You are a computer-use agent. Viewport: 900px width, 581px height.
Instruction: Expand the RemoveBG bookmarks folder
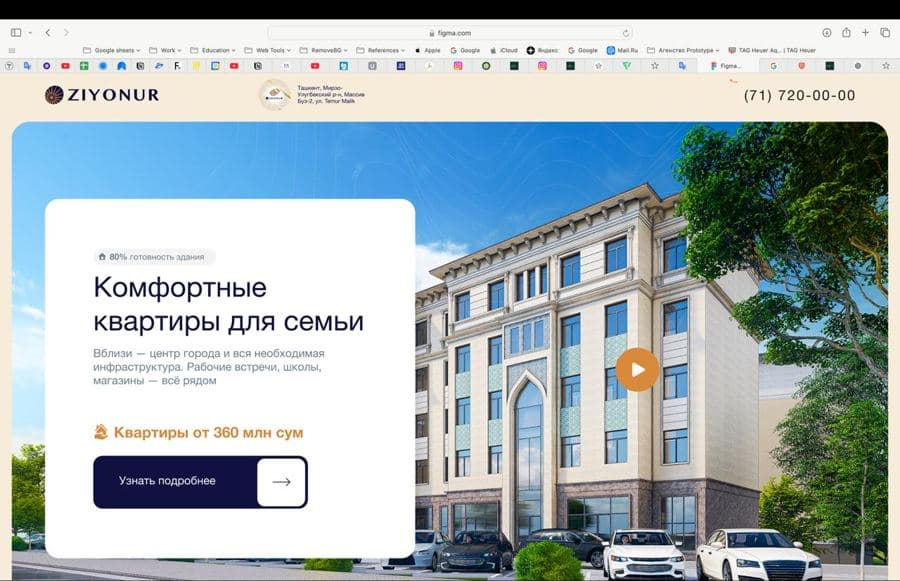coord(324,51)
